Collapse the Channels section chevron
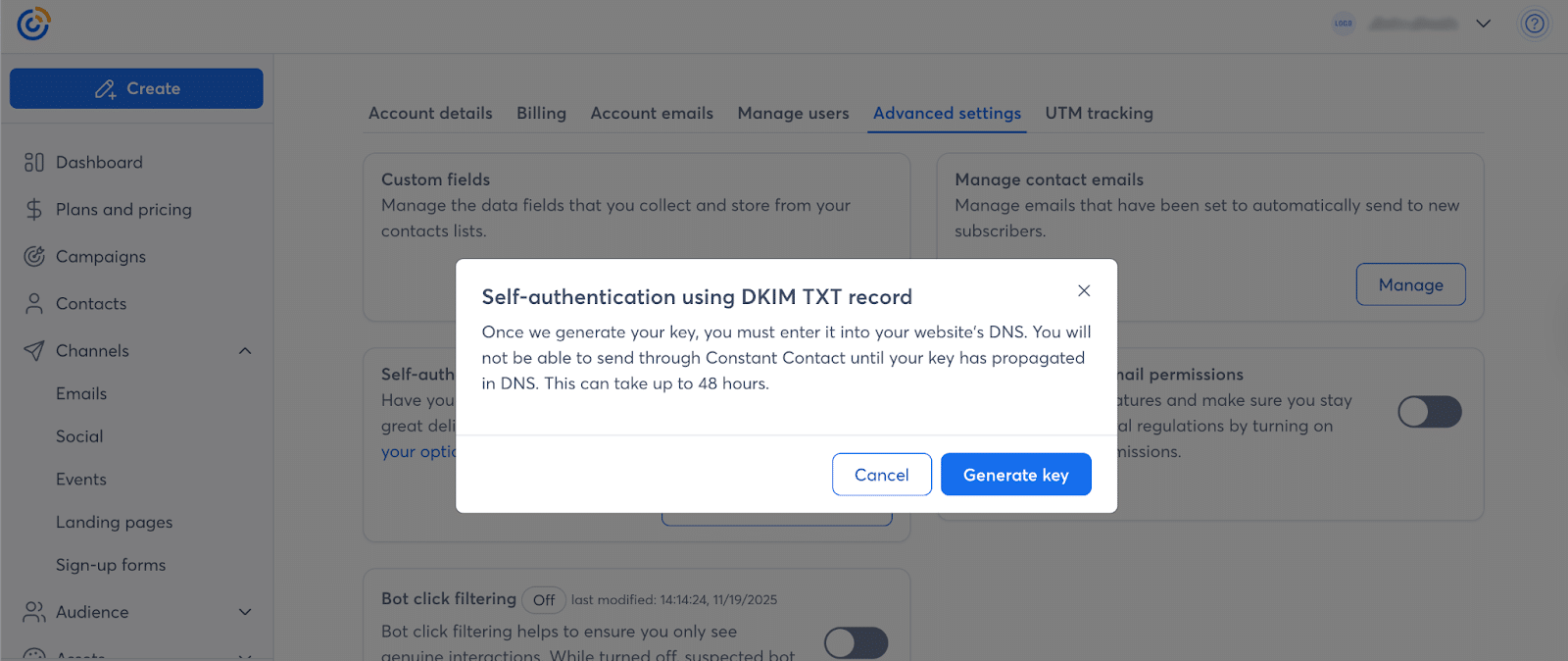Image resolution: width=1568 pixels, height=661 pixels. [x=245, y=351]
